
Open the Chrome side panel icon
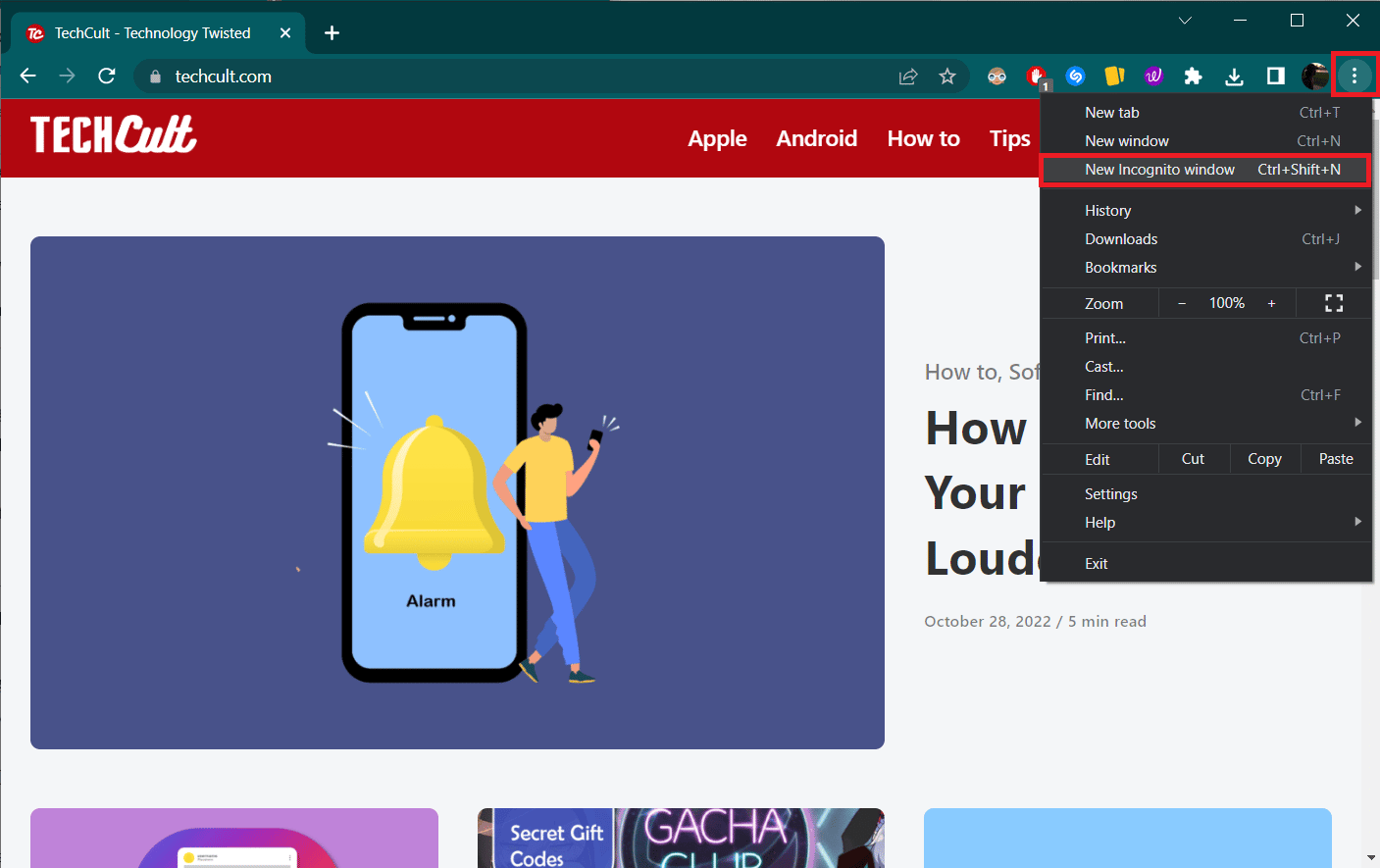point(1274,76)
